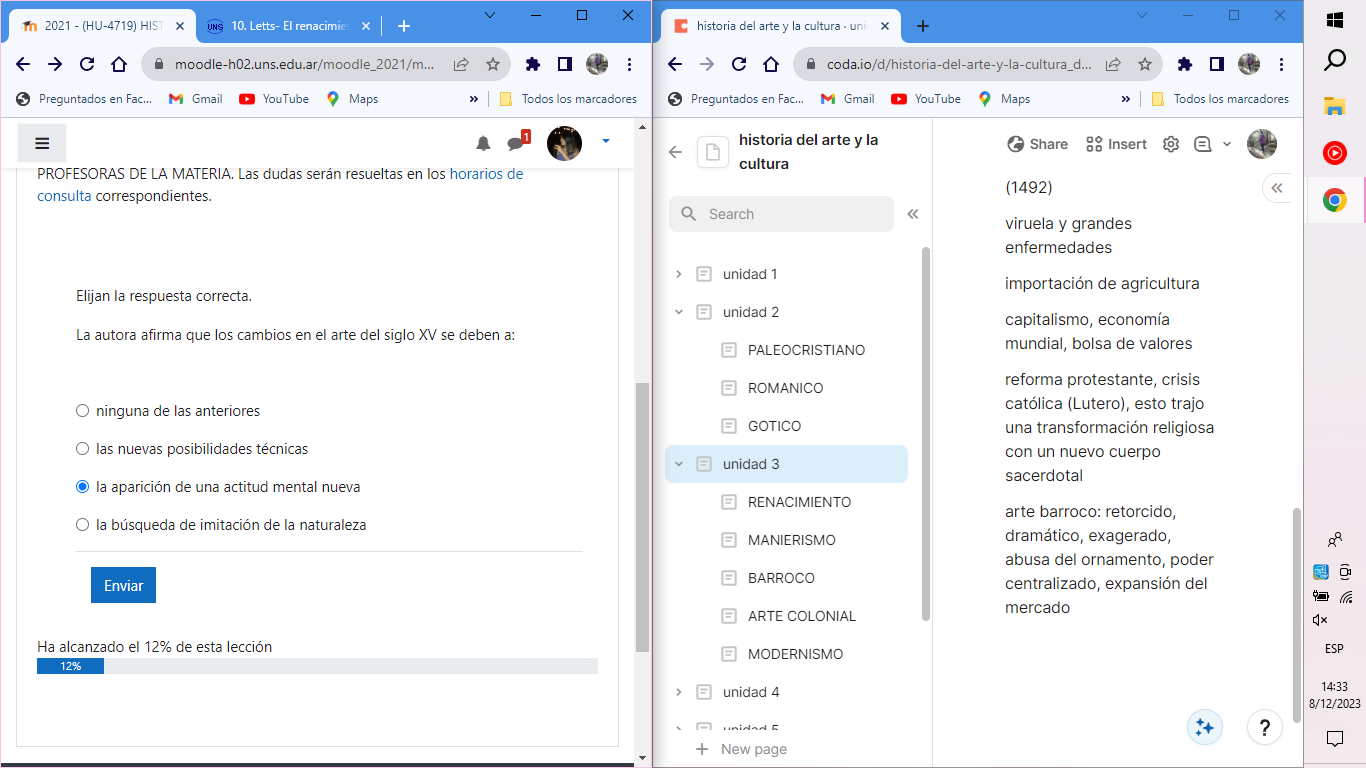Open extensions puzzle icon in Moodle window
This screenshot has width=1366, height=768.
[x=533, y=64]
